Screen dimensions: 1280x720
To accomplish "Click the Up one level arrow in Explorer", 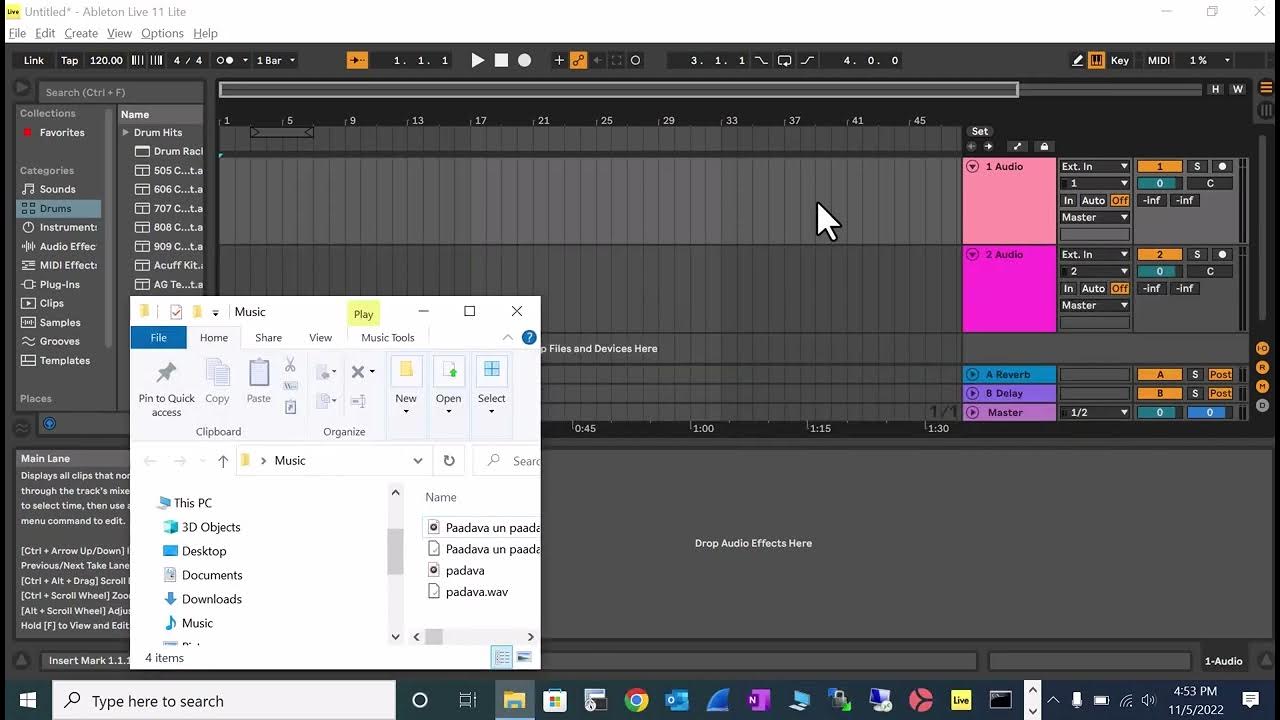I will click(223, 461).
